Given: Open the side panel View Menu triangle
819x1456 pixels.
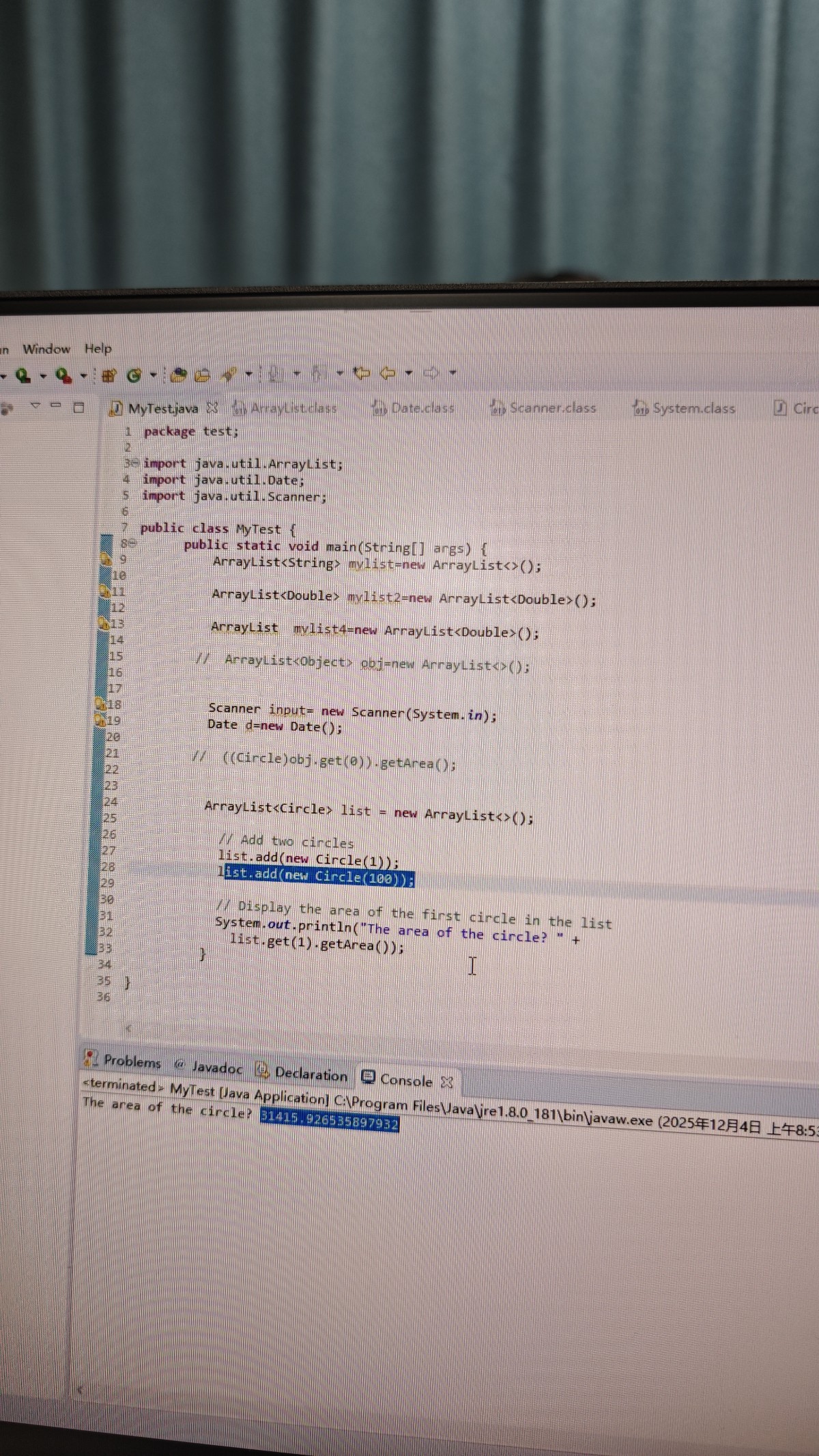Looking at the screenshot, I should (35, 405).
